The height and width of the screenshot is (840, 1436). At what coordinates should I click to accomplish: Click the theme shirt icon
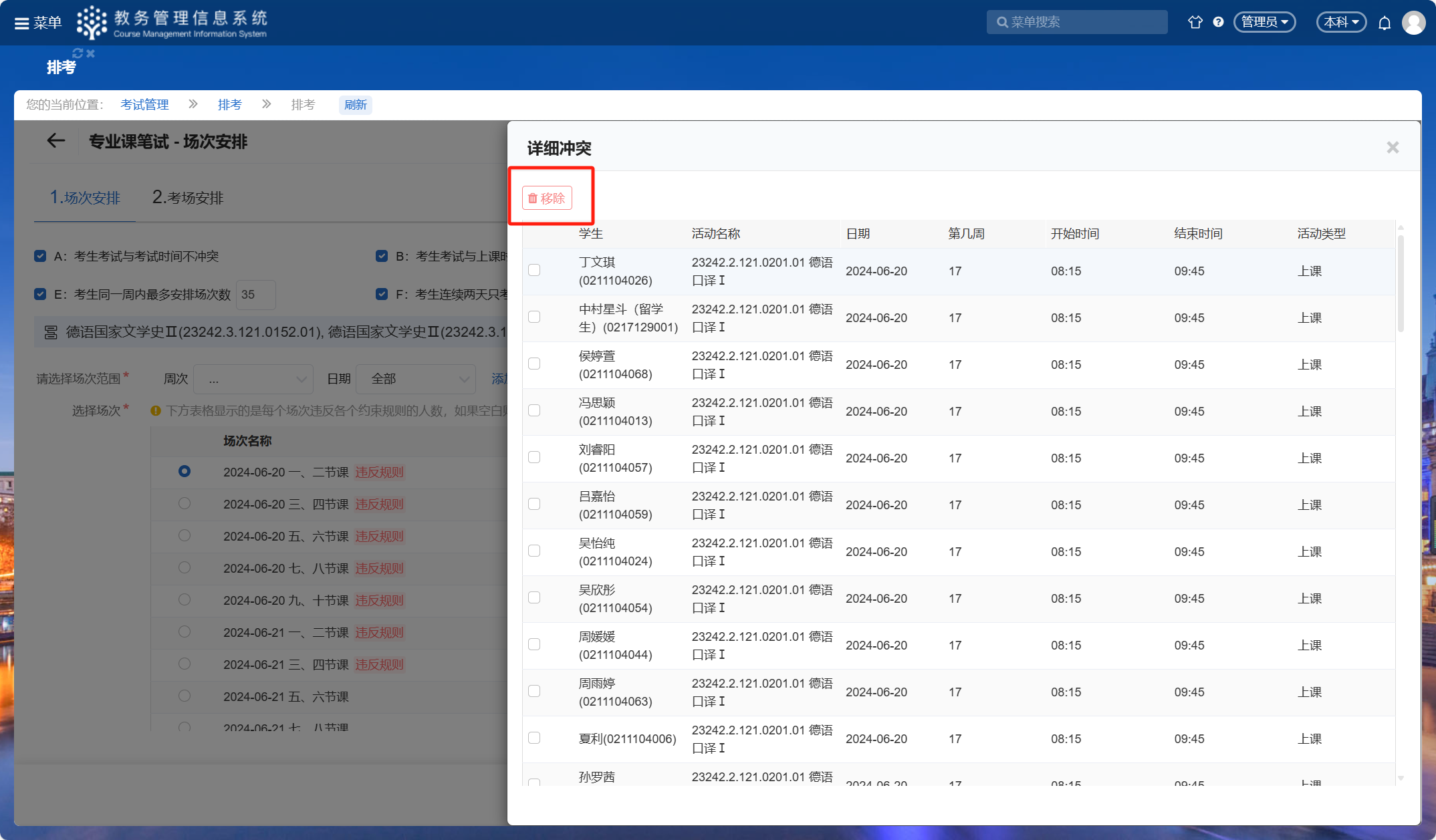click(1195, 22)
